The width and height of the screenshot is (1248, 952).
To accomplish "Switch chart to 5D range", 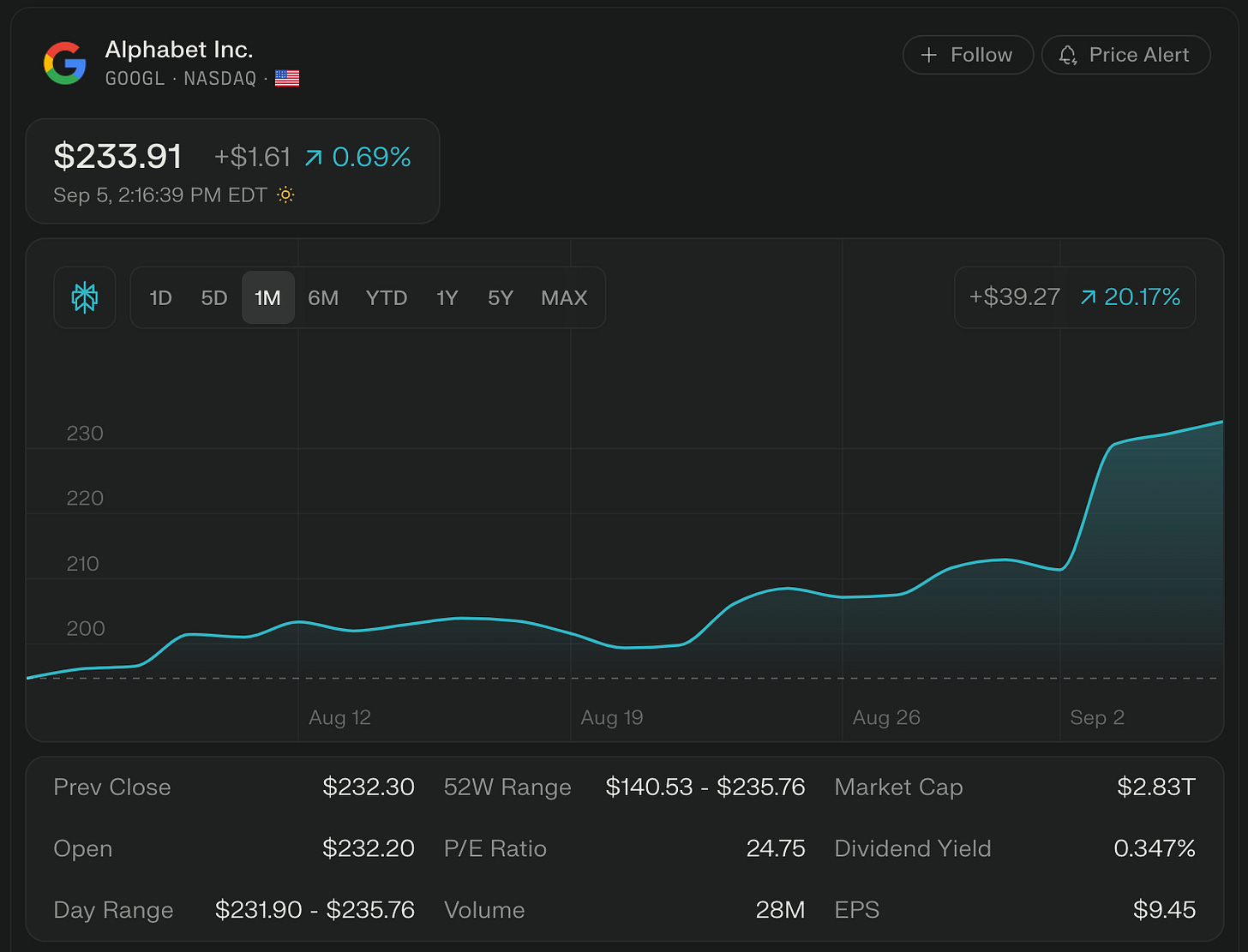I will pos(214,297).
